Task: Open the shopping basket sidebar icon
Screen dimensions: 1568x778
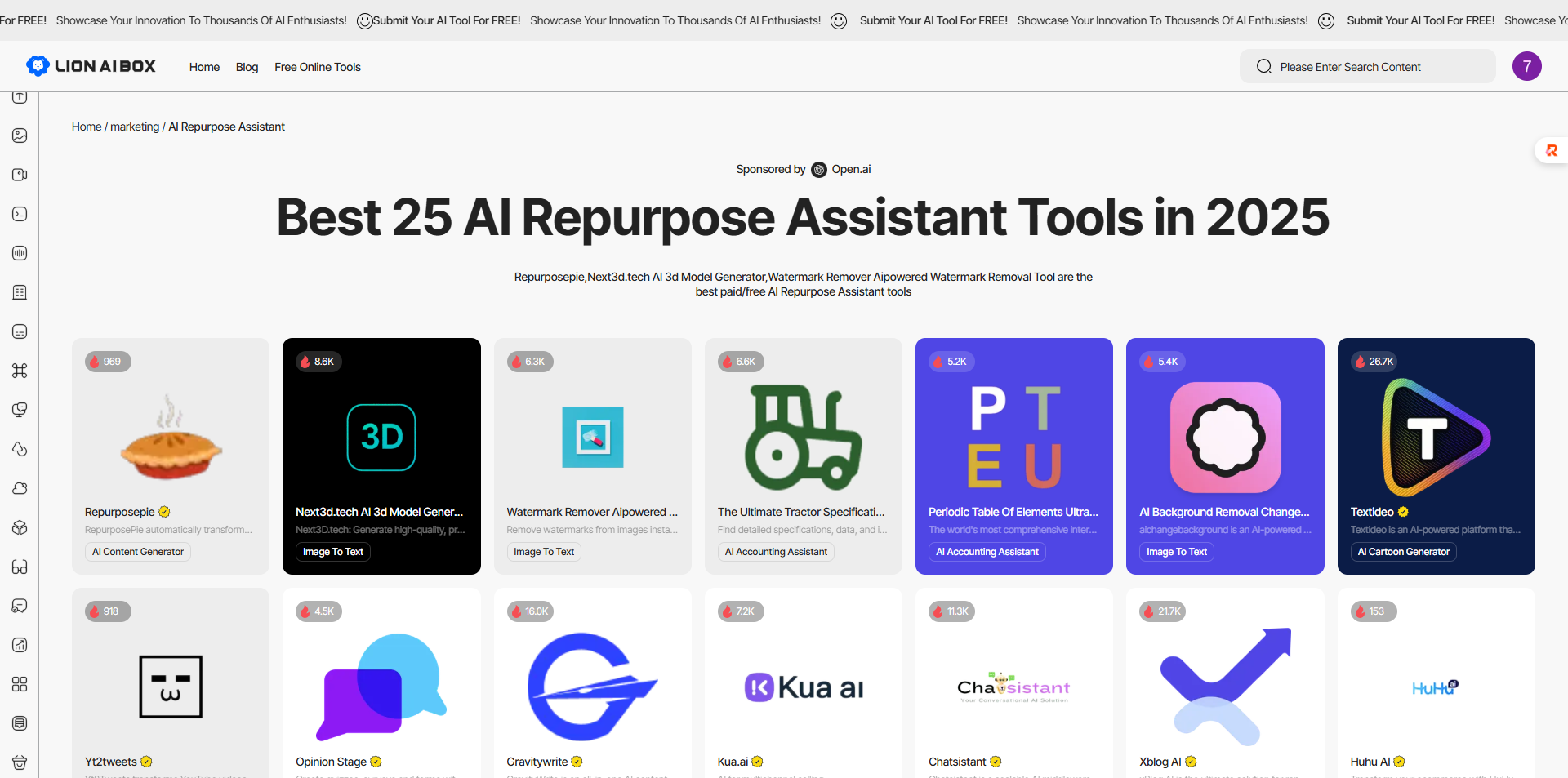Action: tap(20, 762)
